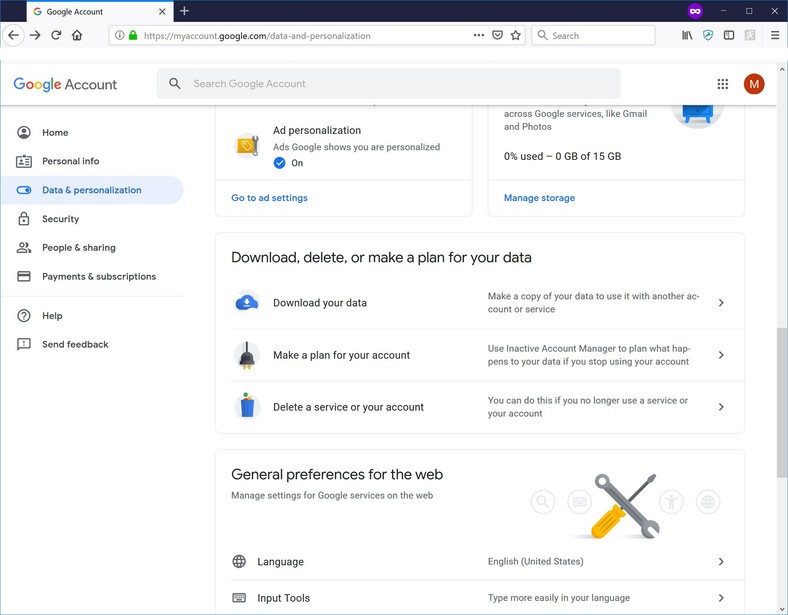Image resolution: width=788 pixels, height=615 pixels.
Task: Click the magnifier in Search Google Account
Action: 174,83
